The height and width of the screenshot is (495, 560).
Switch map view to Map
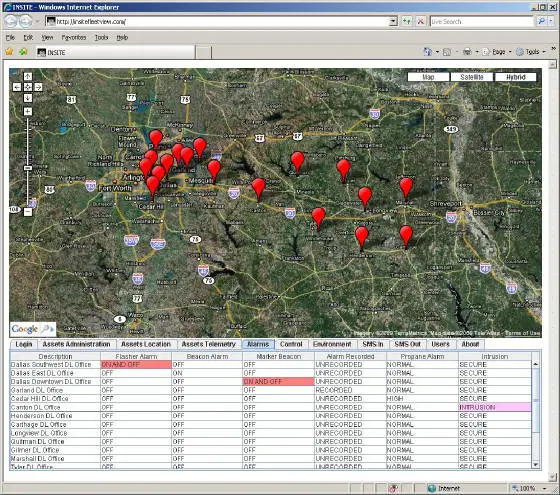pos(428,77)
